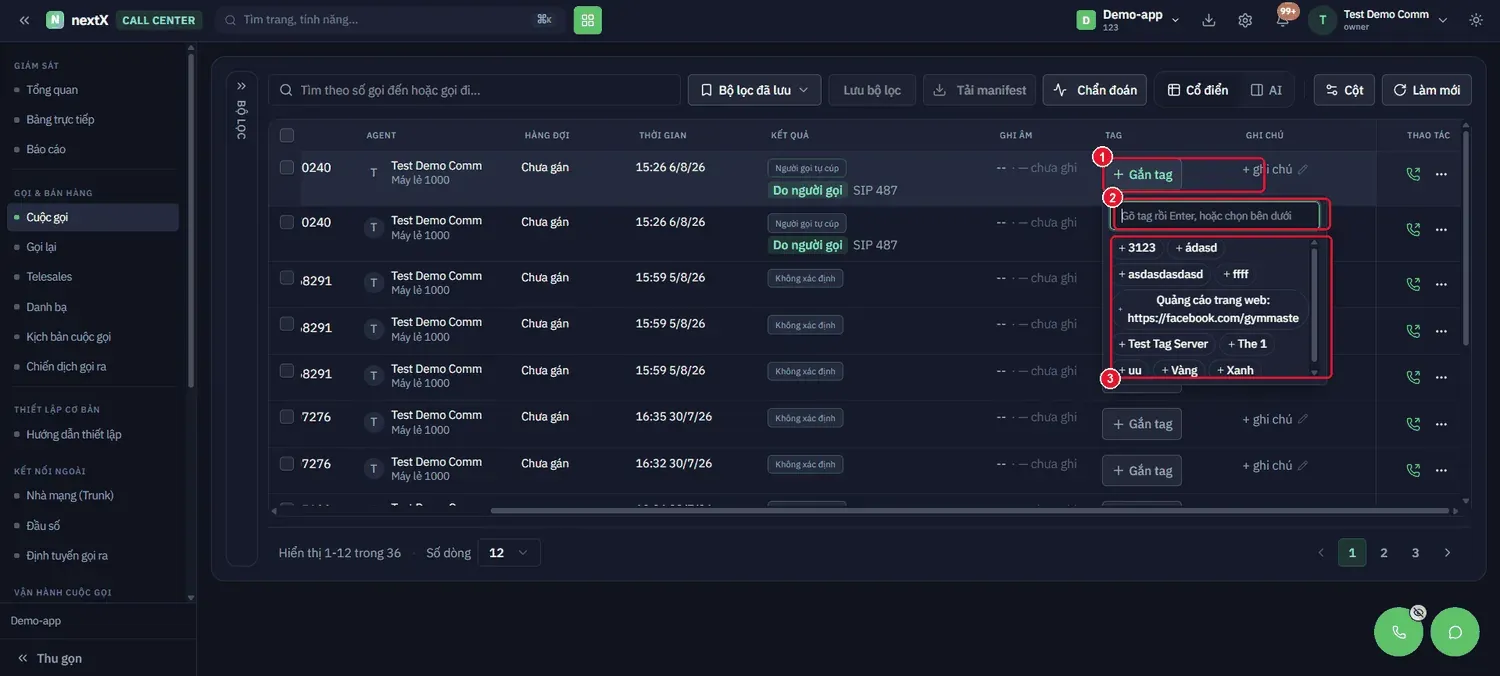
Task: Click the Chẩn đoán button
Action: click(x=1095, y=90)
